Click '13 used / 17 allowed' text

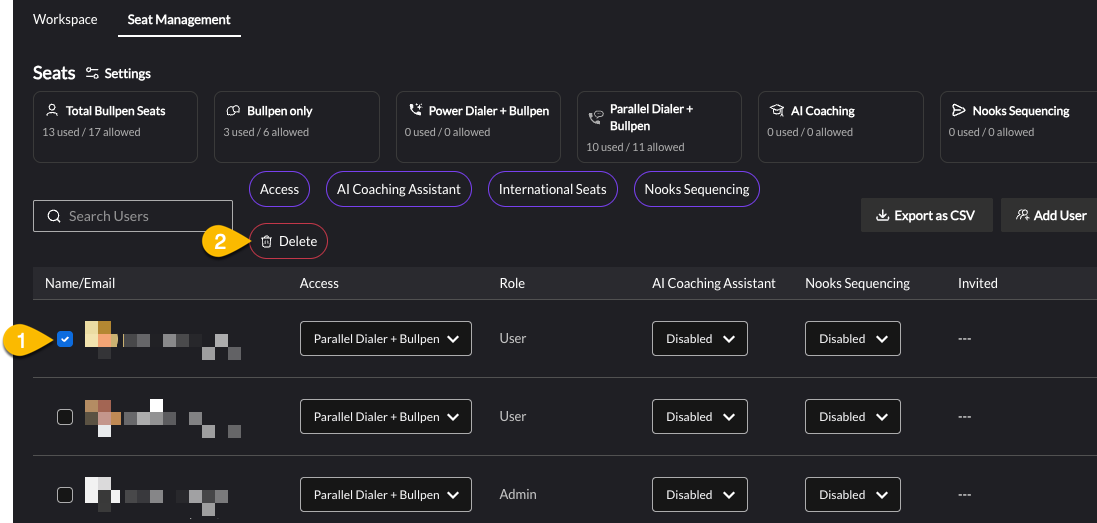(93, 132)
